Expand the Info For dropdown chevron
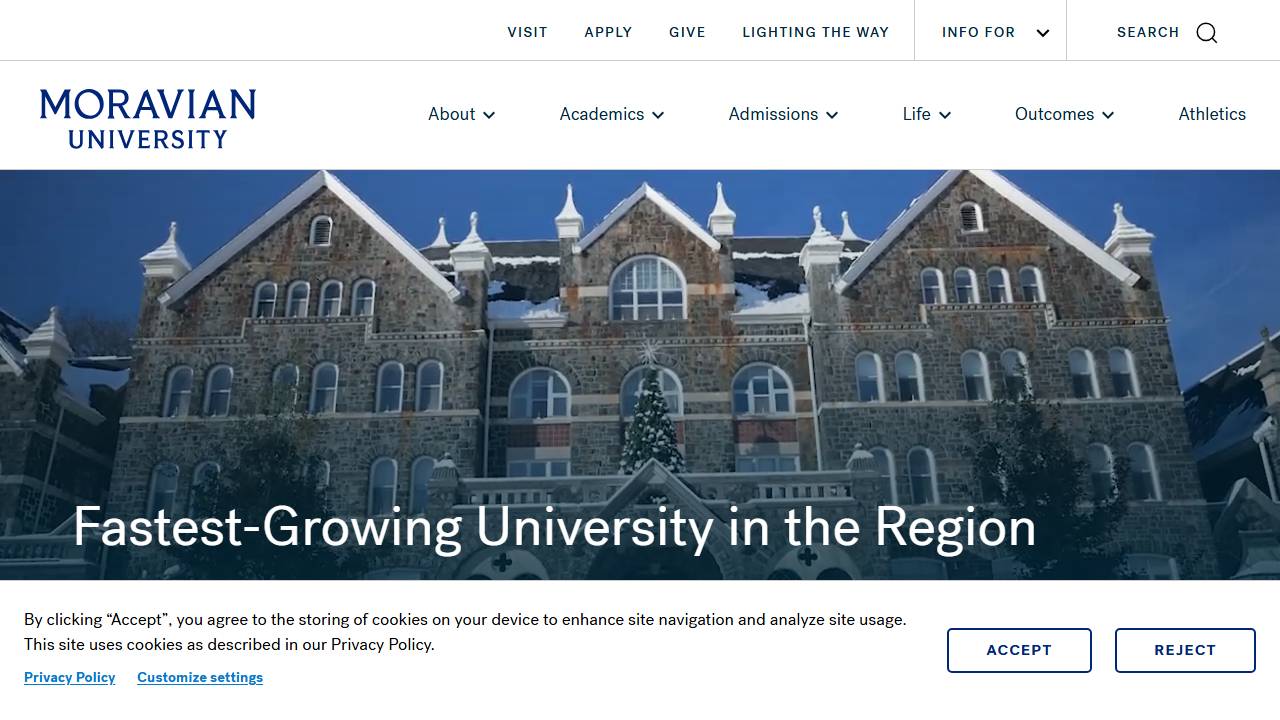1280x720 pixels. pos(1043,33)
